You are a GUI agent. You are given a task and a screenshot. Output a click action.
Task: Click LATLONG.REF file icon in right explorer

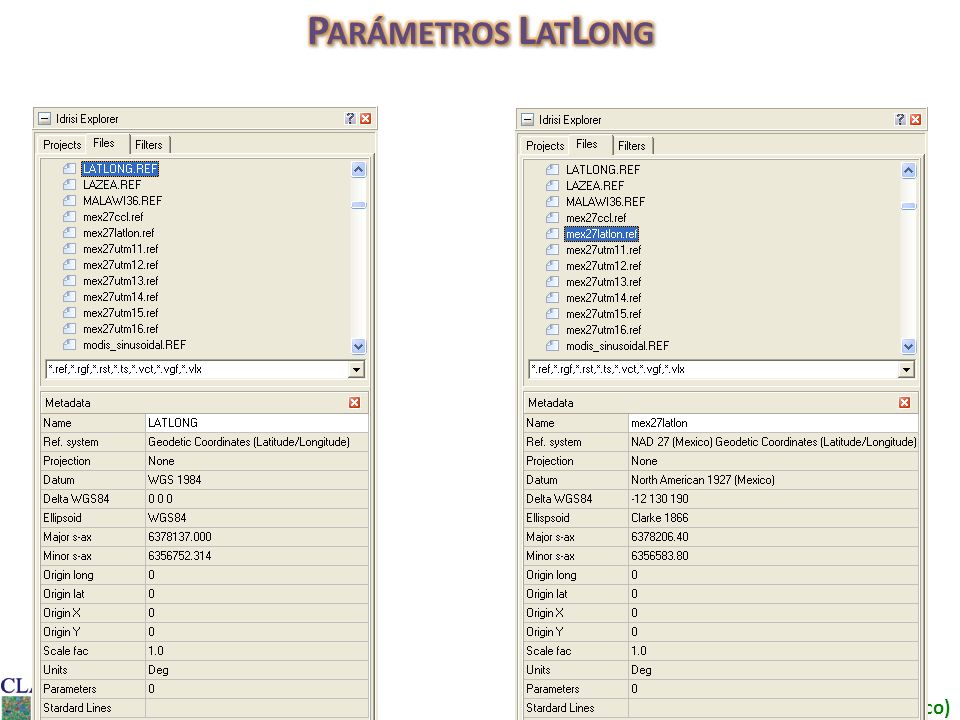tap(552, 170)
